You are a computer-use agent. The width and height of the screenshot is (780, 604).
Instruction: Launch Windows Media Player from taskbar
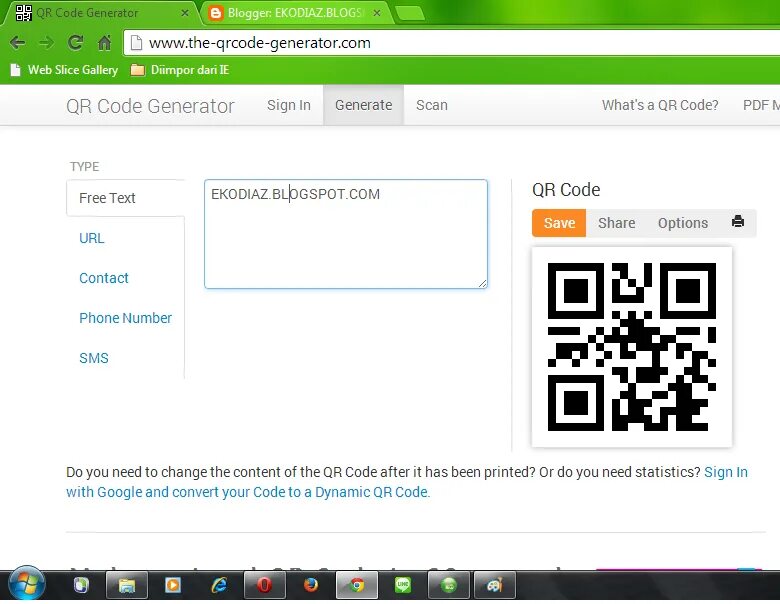point(173,586)
